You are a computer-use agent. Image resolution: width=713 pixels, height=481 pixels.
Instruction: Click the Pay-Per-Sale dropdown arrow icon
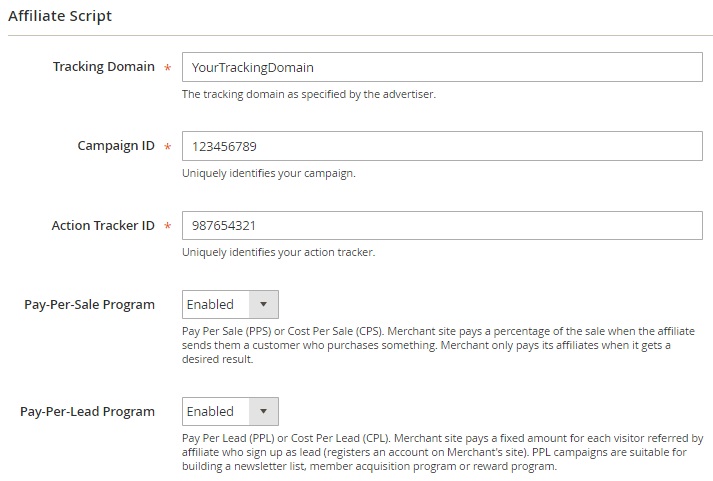point(263,304)
